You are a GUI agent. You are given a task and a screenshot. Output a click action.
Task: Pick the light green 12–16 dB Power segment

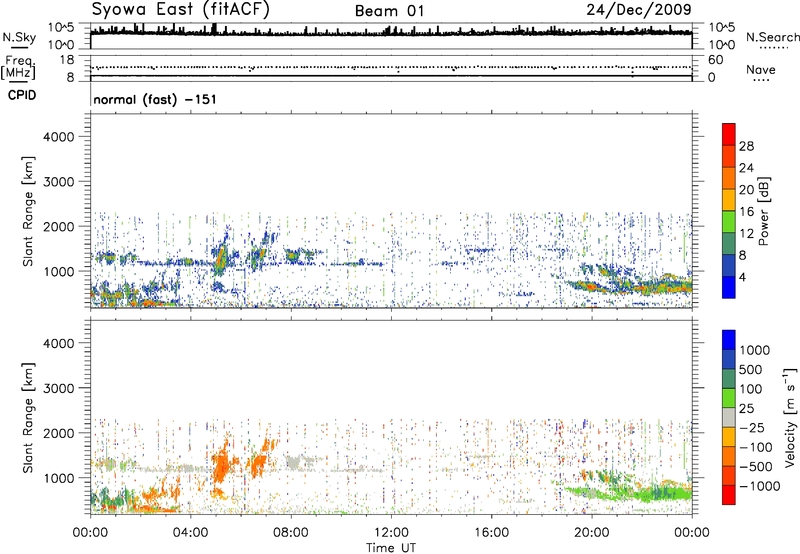[729, 221]
